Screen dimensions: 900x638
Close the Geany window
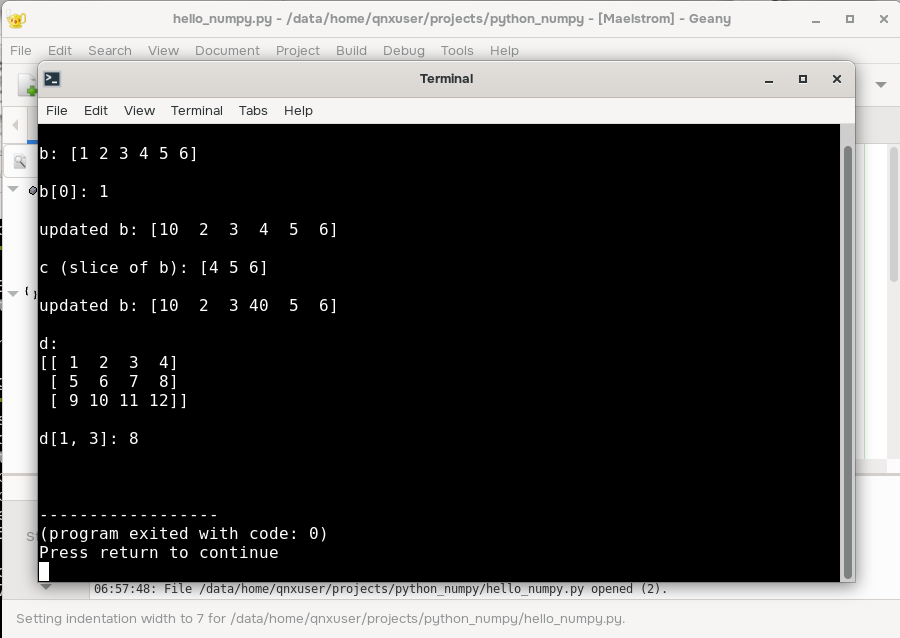(884, 19)
